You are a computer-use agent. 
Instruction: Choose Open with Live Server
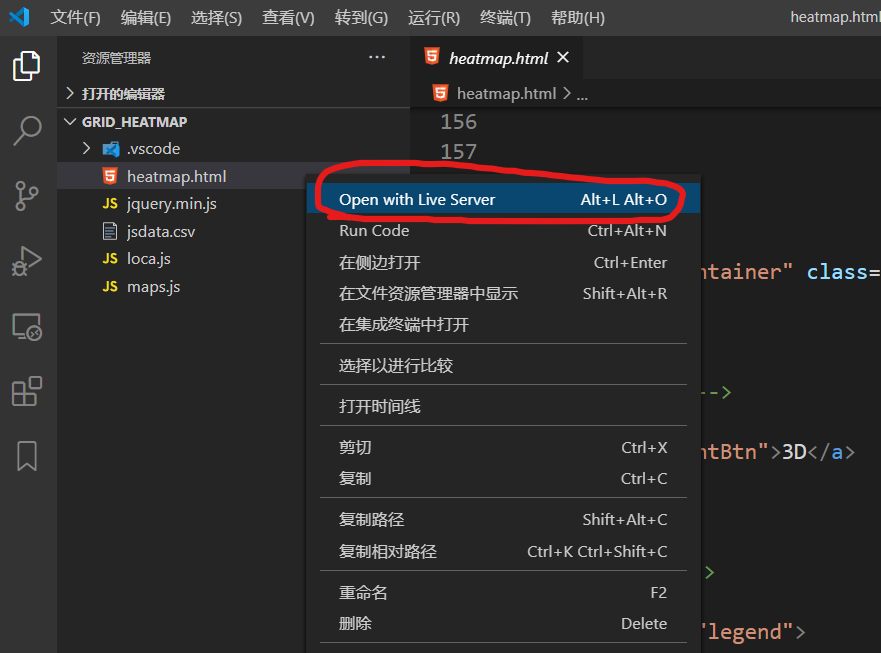click(503, 199)
